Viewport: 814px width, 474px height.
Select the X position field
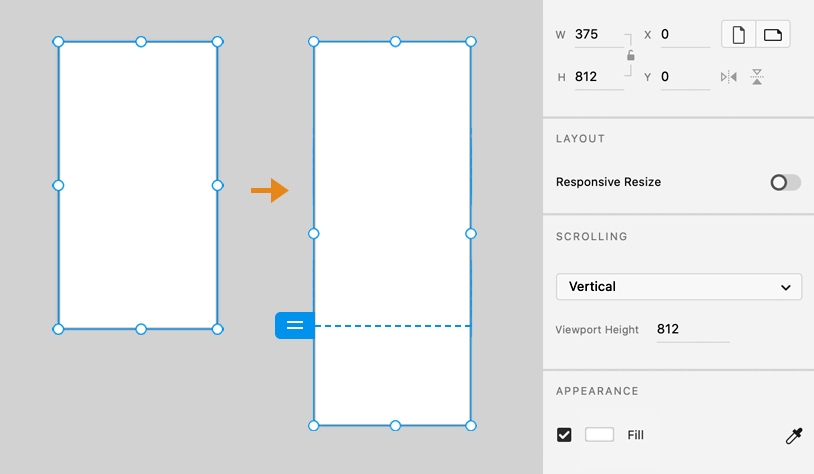685,35
